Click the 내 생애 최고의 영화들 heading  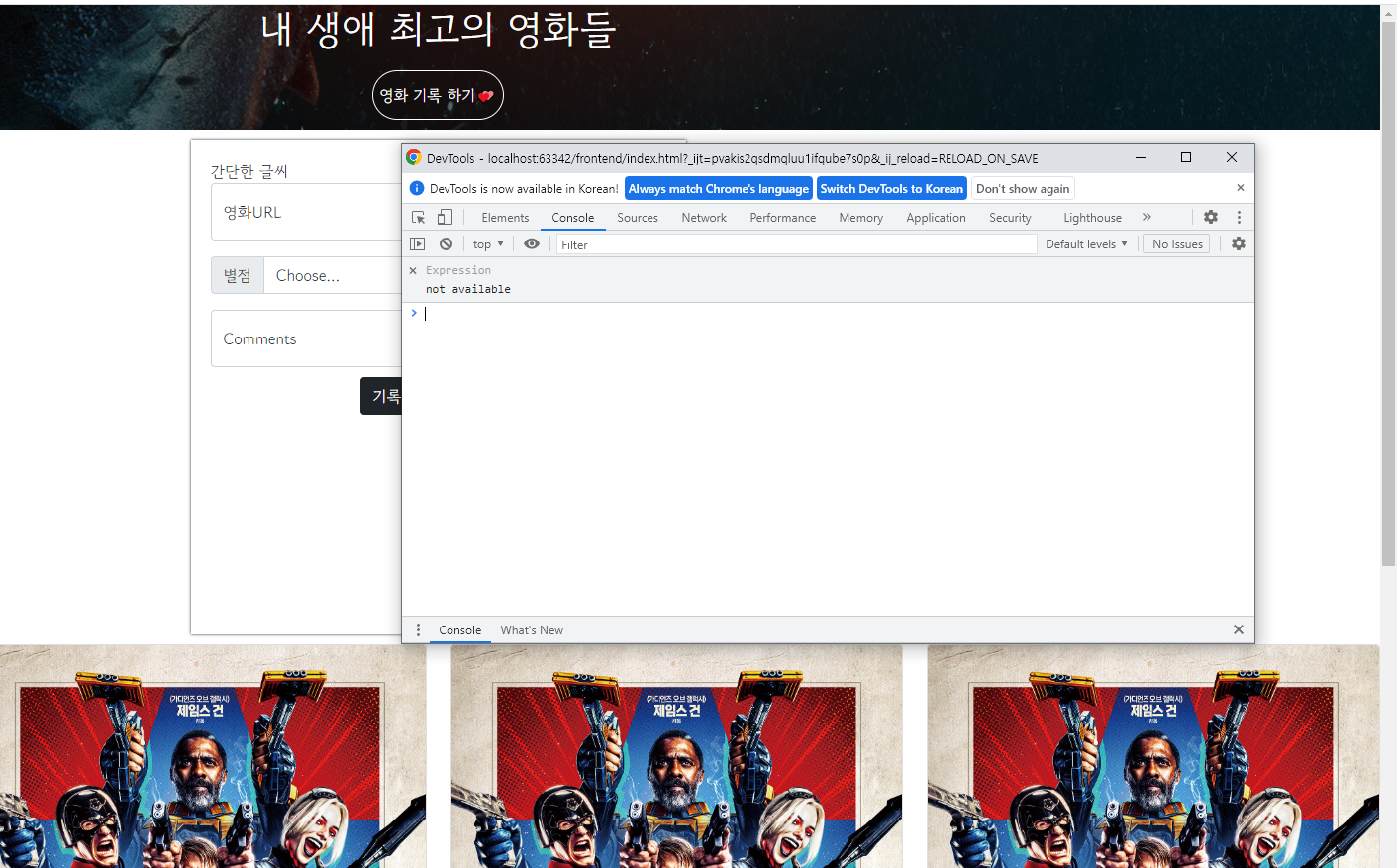(439, 30)
